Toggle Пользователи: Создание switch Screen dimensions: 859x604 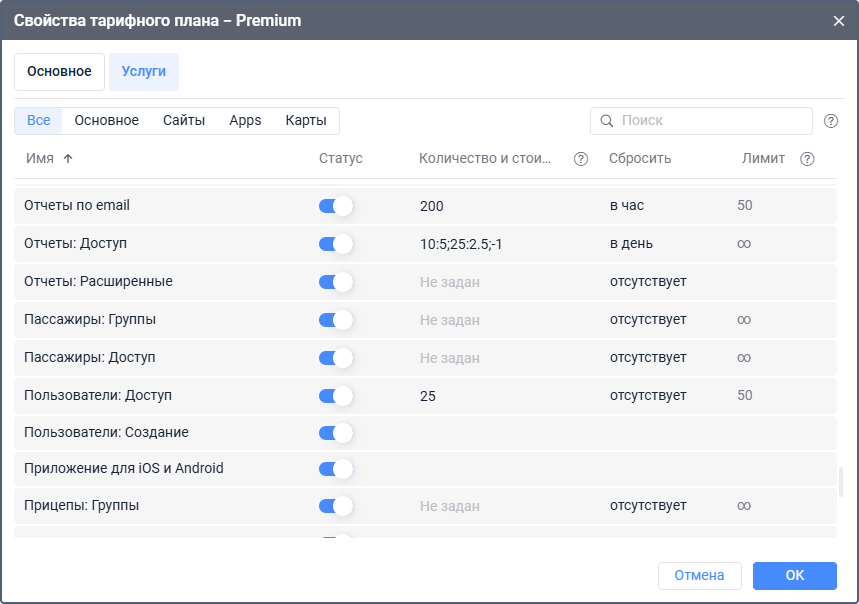click(x=336, y=433)
